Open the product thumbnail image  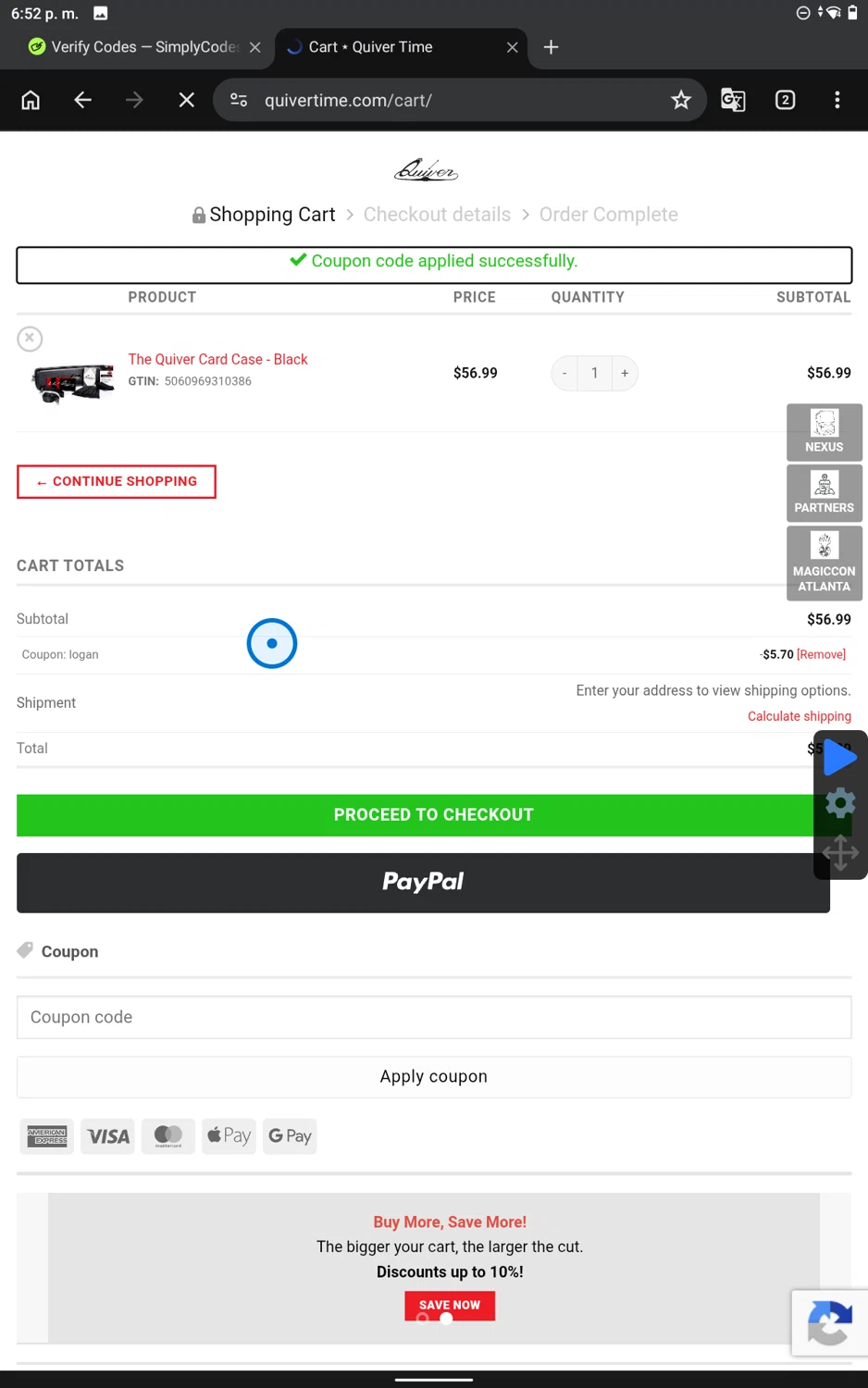(73, 381)
